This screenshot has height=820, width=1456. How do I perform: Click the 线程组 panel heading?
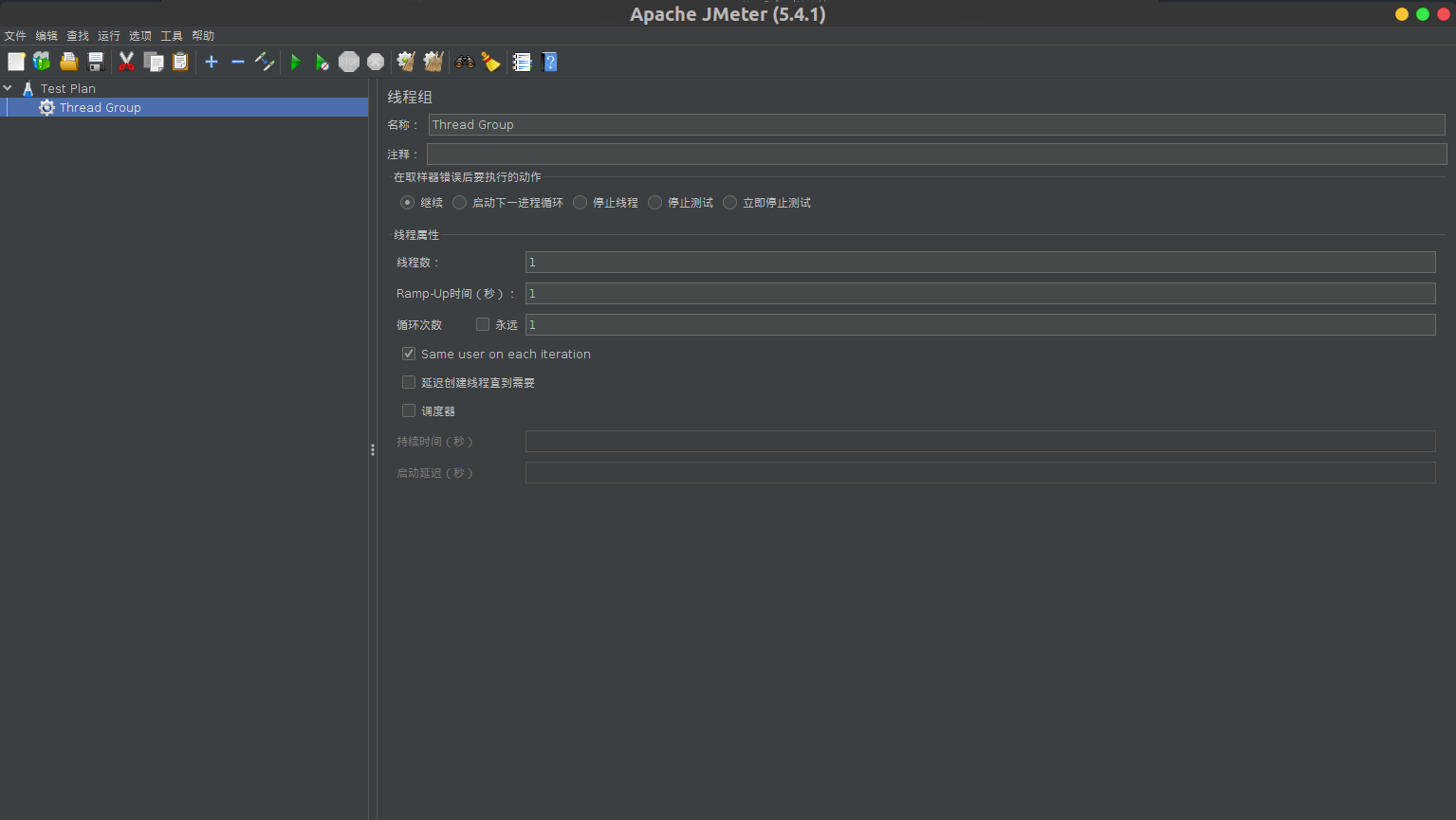point(410,97)
